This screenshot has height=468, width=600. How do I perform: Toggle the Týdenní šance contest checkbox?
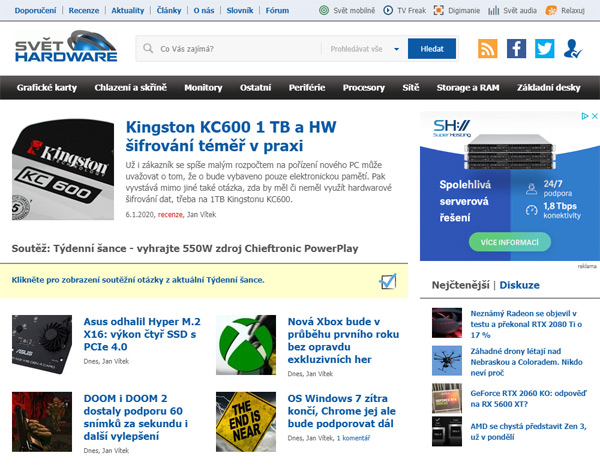[x=389, y=281]
